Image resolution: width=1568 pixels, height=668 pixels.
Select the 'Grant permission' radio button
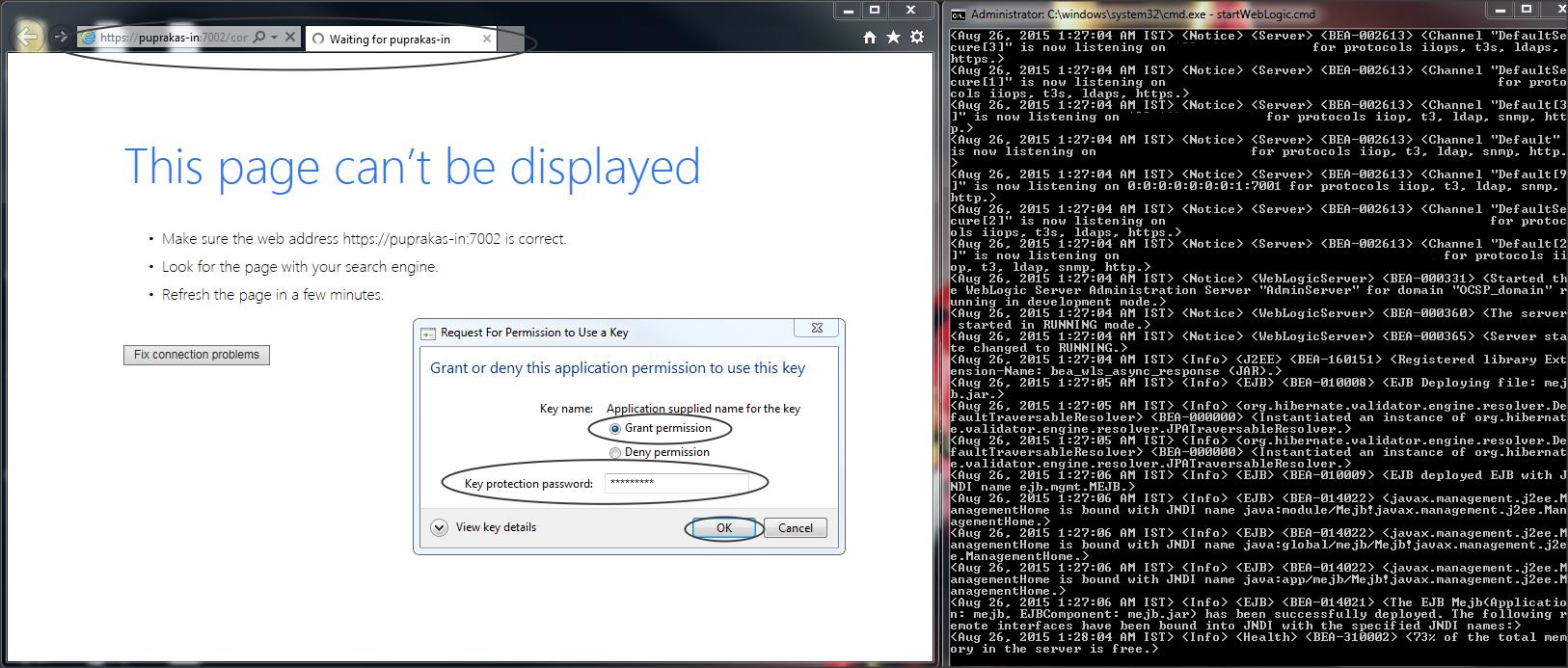(615, 429)
